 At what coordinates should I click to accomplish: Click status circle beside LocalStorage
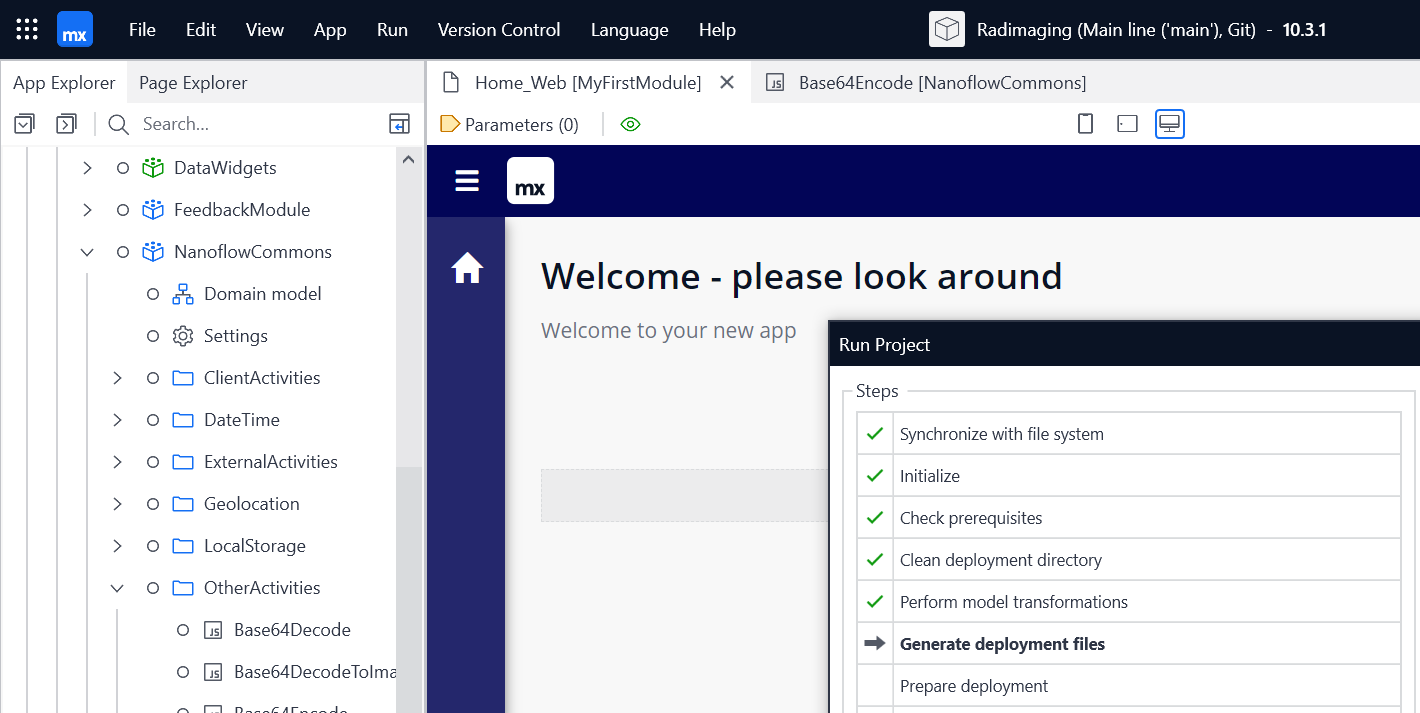153,546
